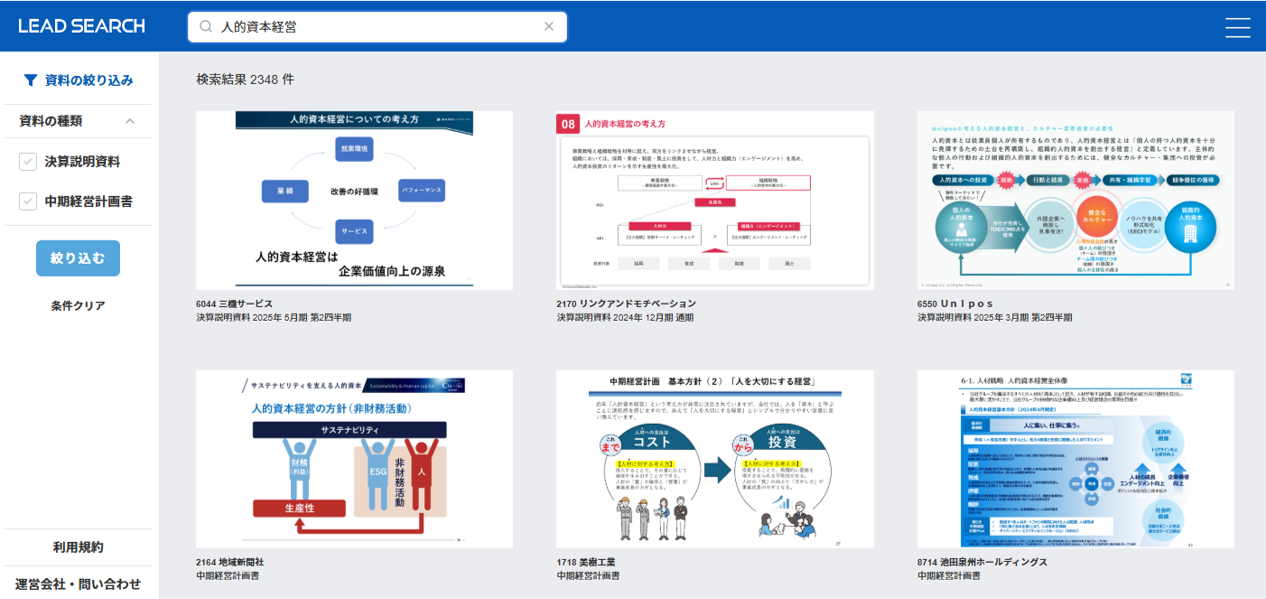
Task: Click the 資料の絞り込み heading
Action: 89,80
